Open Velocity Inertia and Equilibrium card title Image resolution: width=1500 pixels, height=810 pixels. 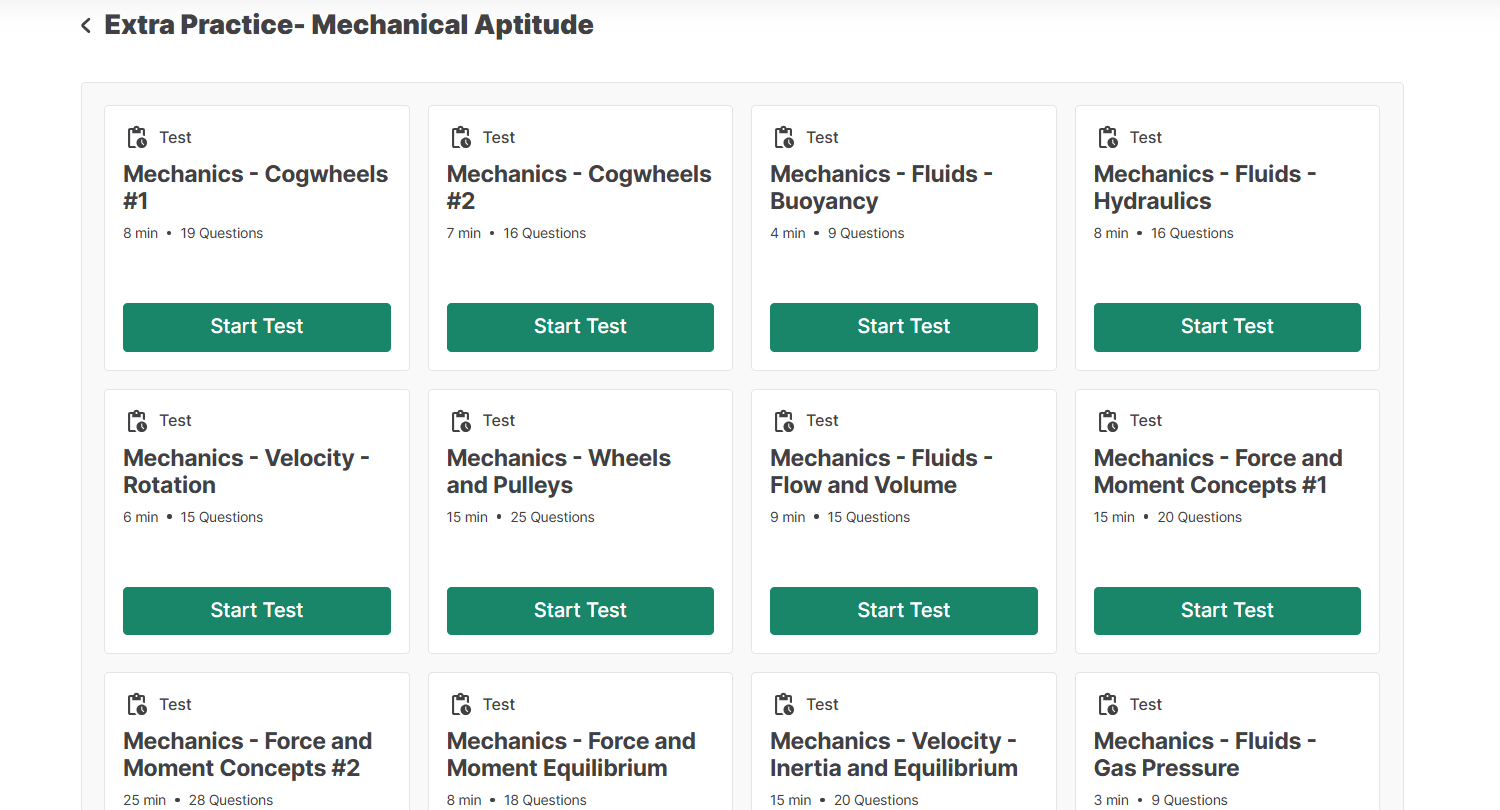point(893,755)
